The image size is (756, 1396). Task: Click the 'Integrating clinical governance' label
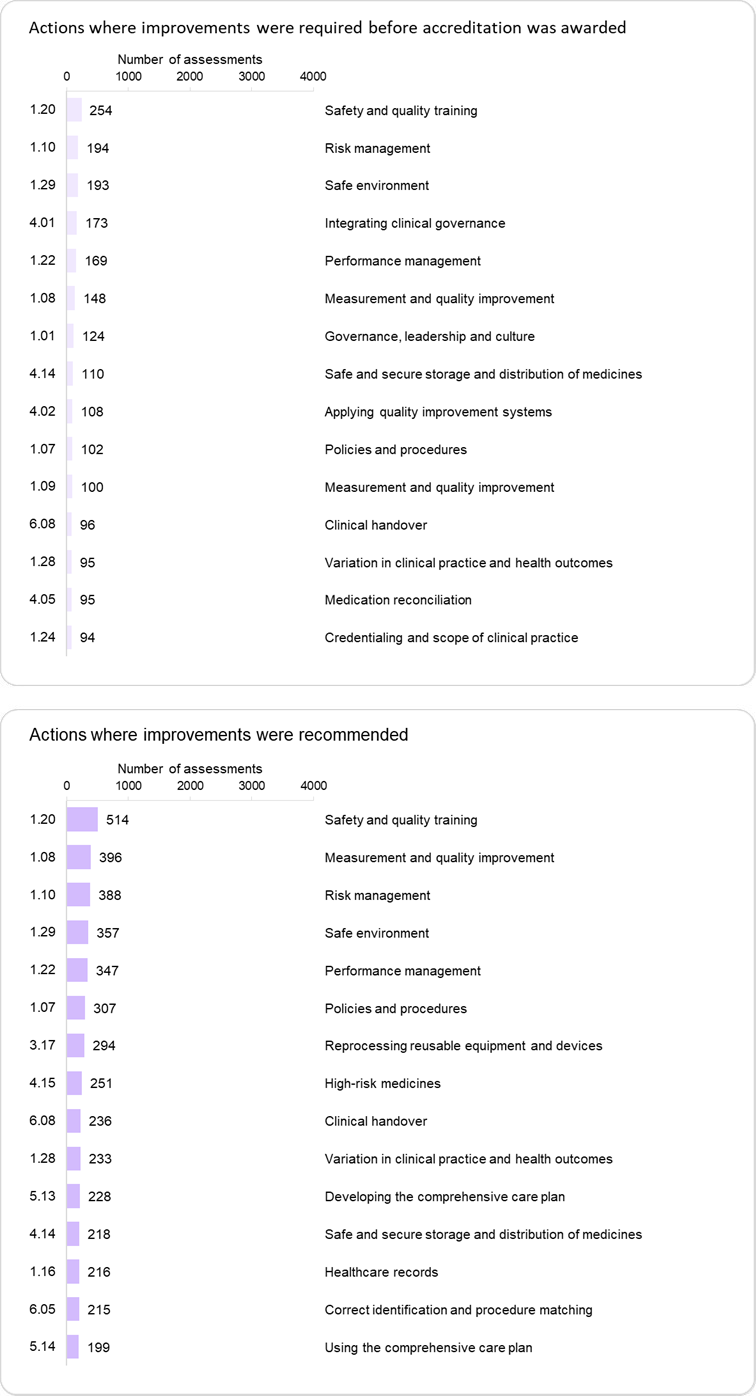pos(415,223)
